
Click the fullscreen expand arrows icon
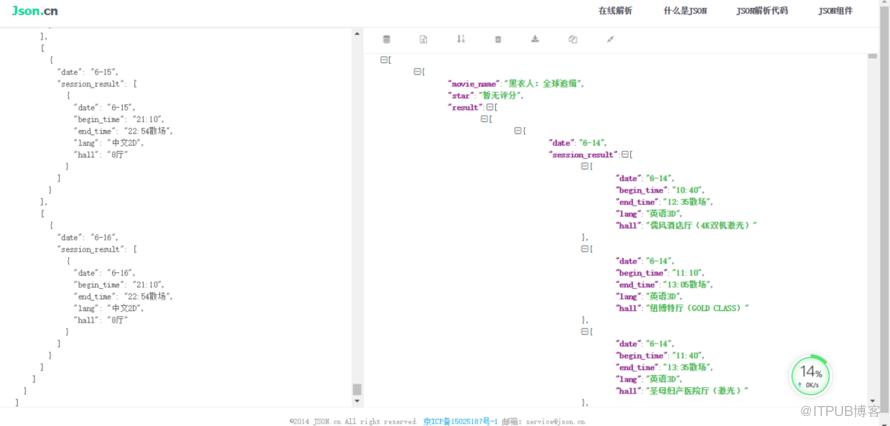click(610, 39)
